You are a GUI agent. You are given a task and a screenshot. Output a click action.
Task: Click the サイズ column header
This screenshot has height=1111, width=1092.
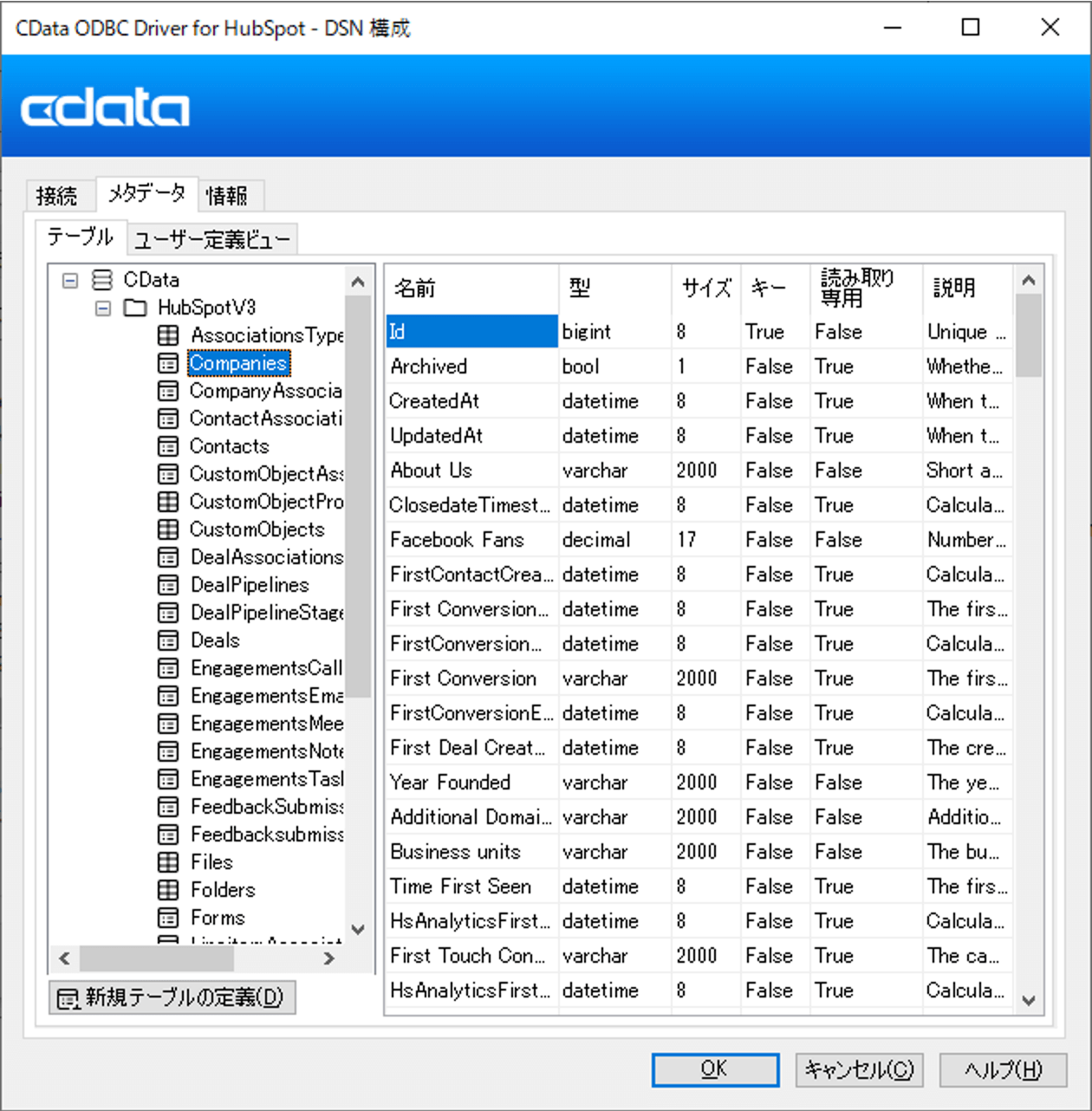click(x=706, y=289)
